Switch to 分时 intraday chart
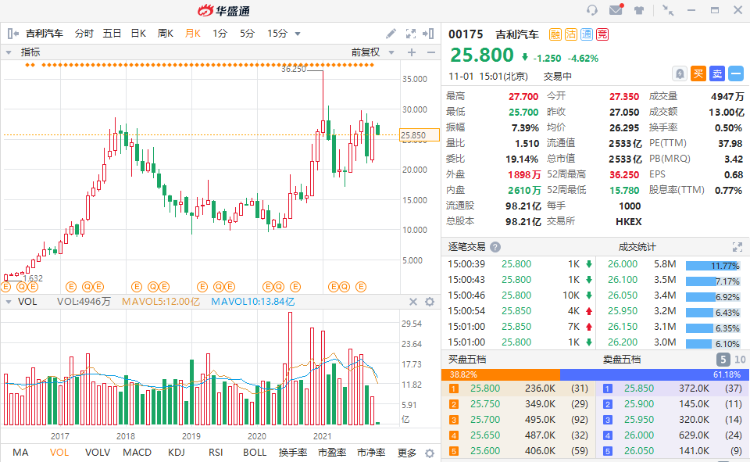 point(84,33)
